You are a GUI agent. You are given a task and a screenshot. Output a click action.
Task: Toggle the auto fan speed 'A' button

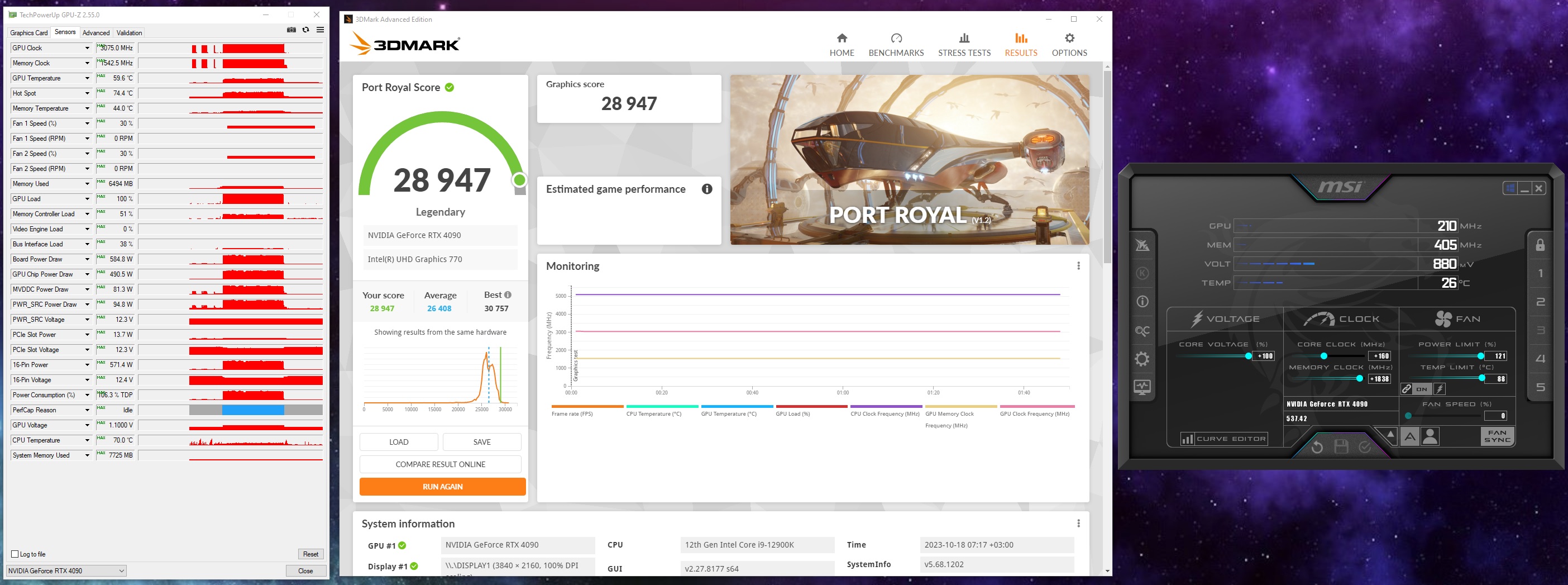coord(1410,436)
